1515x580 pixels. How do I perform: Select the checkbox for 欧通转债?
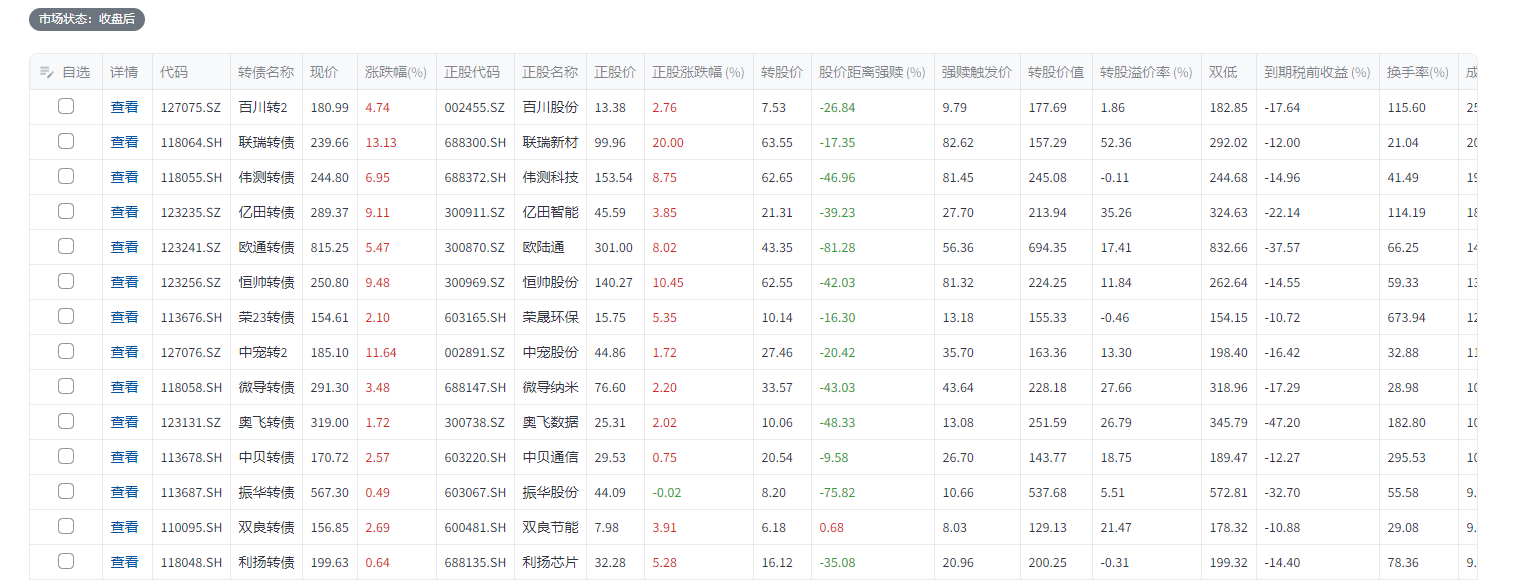(66, 246)
